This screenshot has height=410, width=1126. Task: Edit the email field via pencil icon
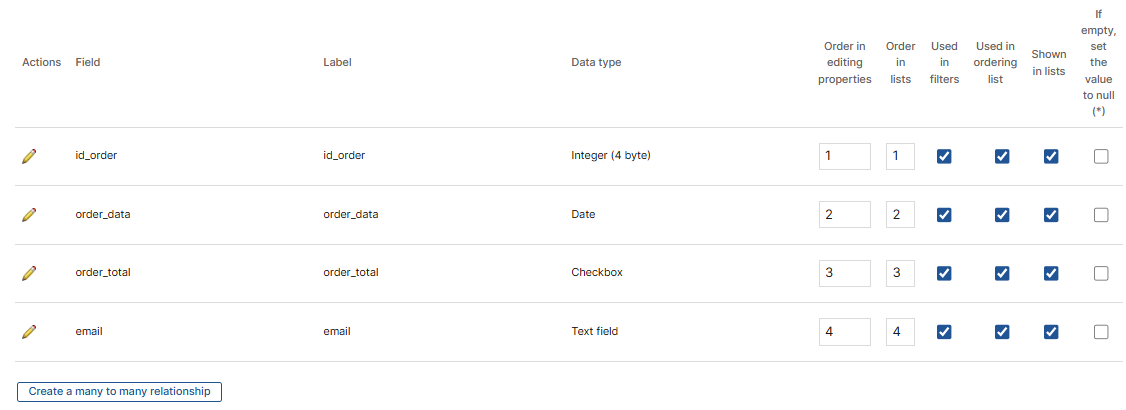pos(29,332)
